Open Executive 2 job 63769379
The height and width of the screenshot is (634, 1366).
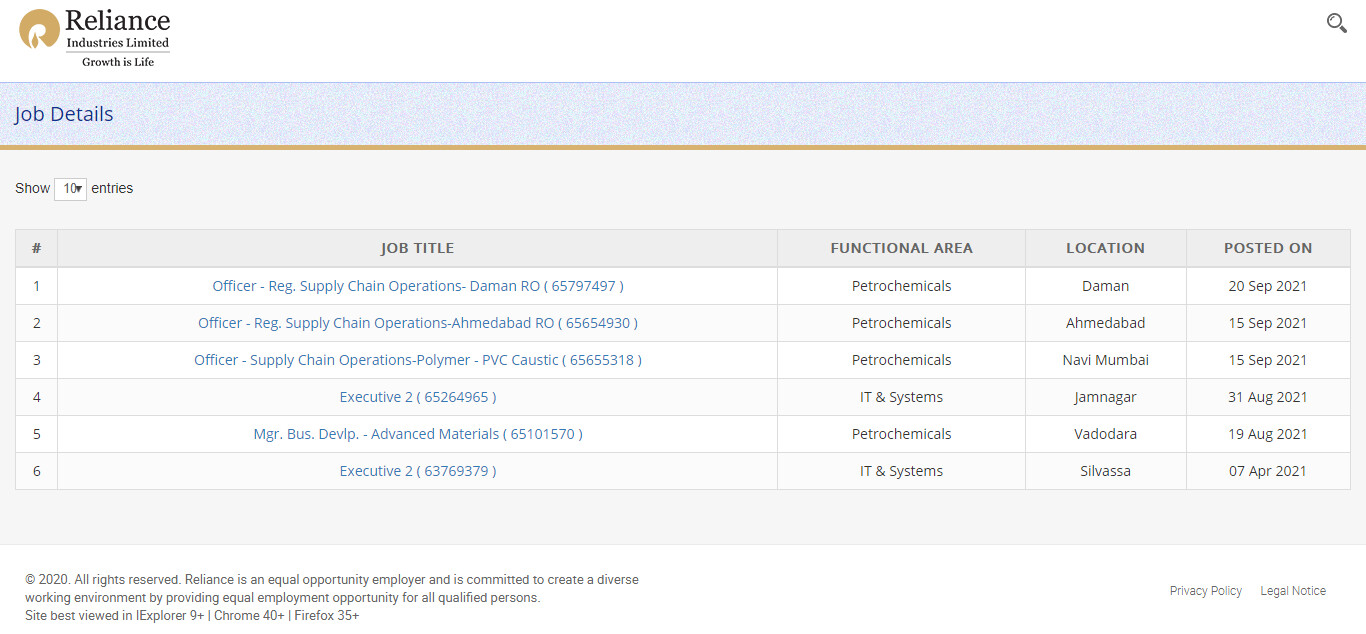coord(417,471)
